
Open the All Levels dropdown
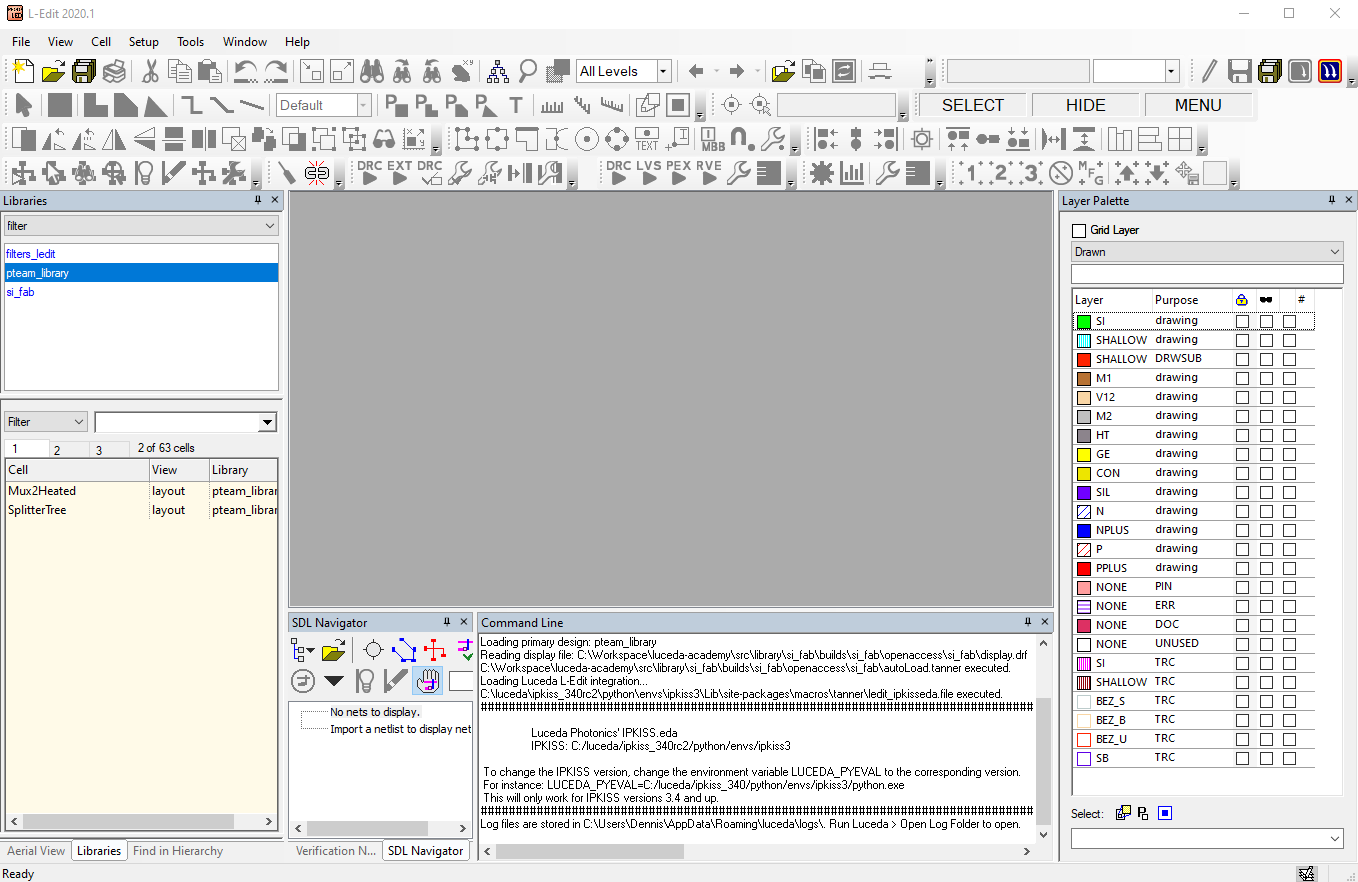[x=662, y=71]
